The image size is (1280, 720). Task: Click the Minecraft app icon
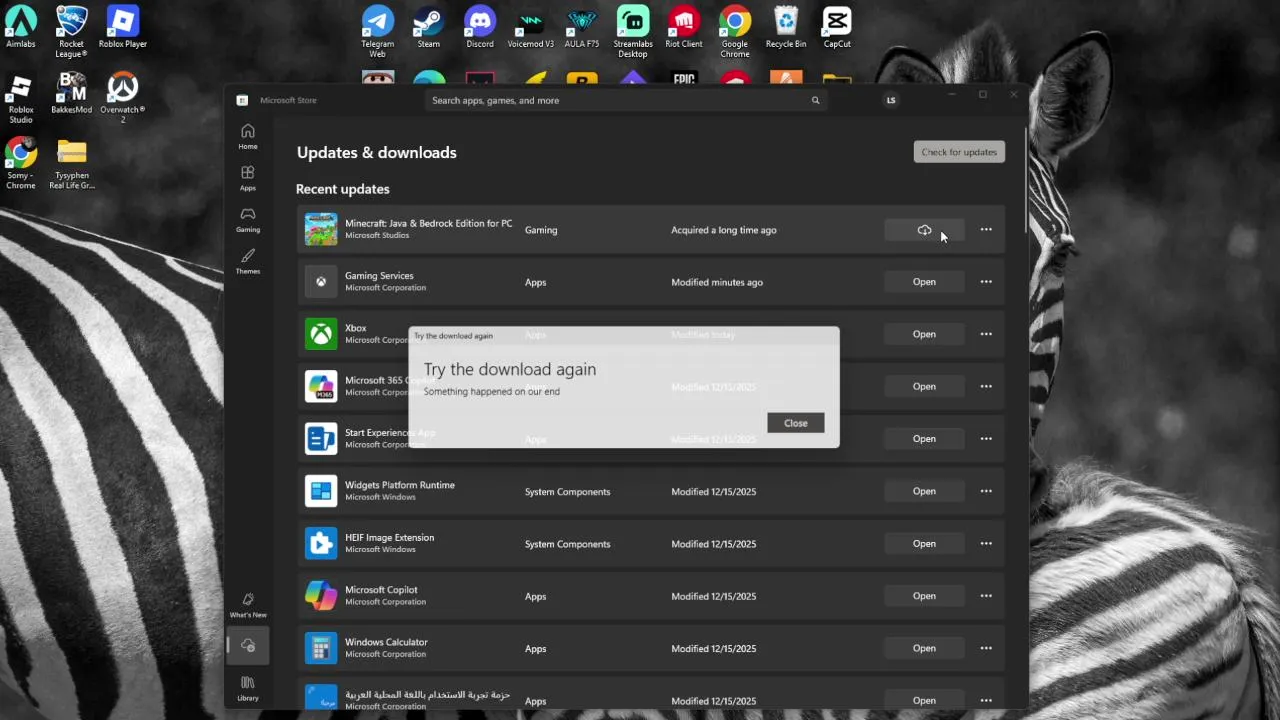pyautogui.click(x=321, y=230)
